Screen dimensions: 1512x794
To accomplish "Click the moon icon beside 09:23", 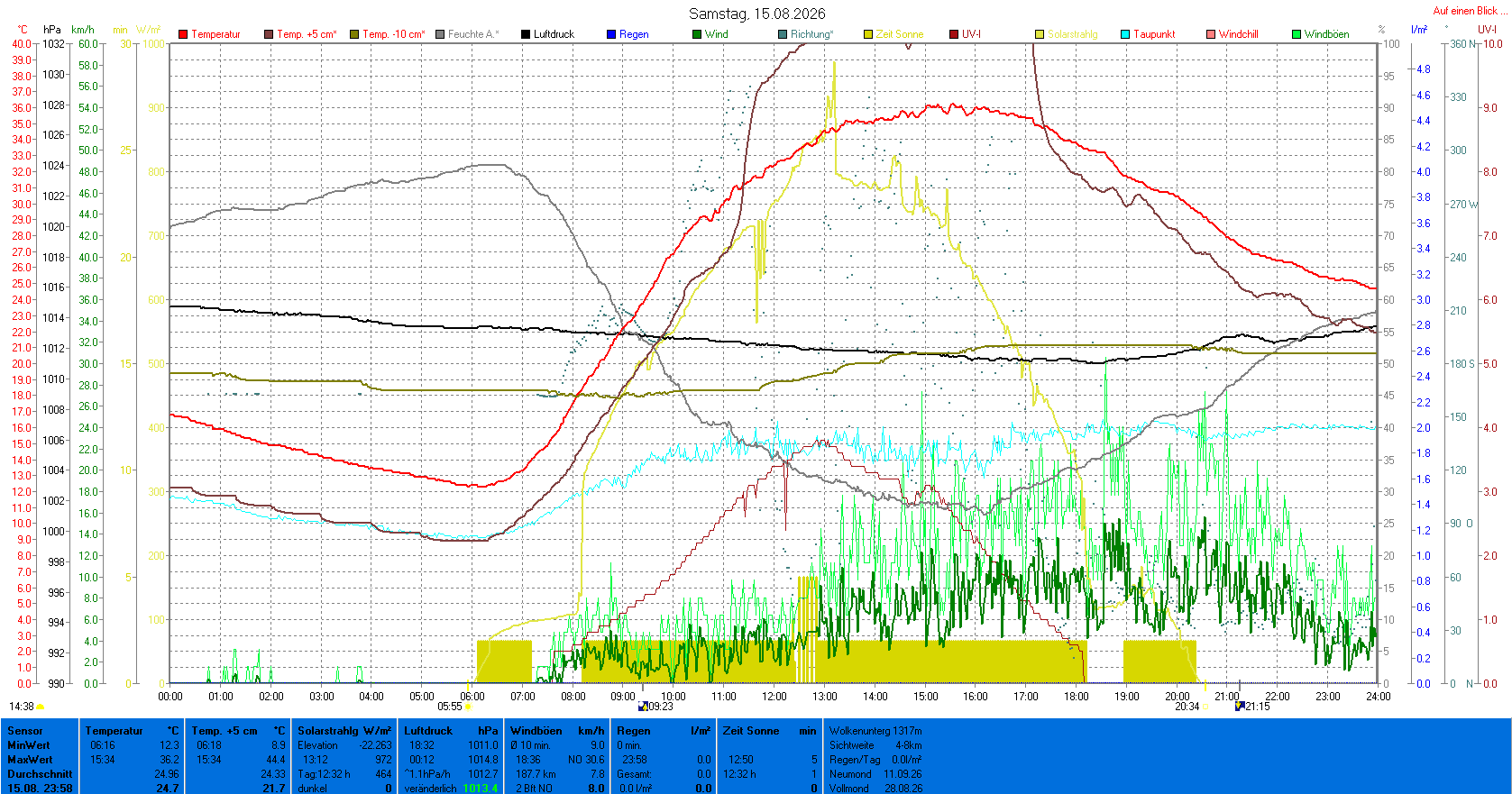I will click(643, 707).
